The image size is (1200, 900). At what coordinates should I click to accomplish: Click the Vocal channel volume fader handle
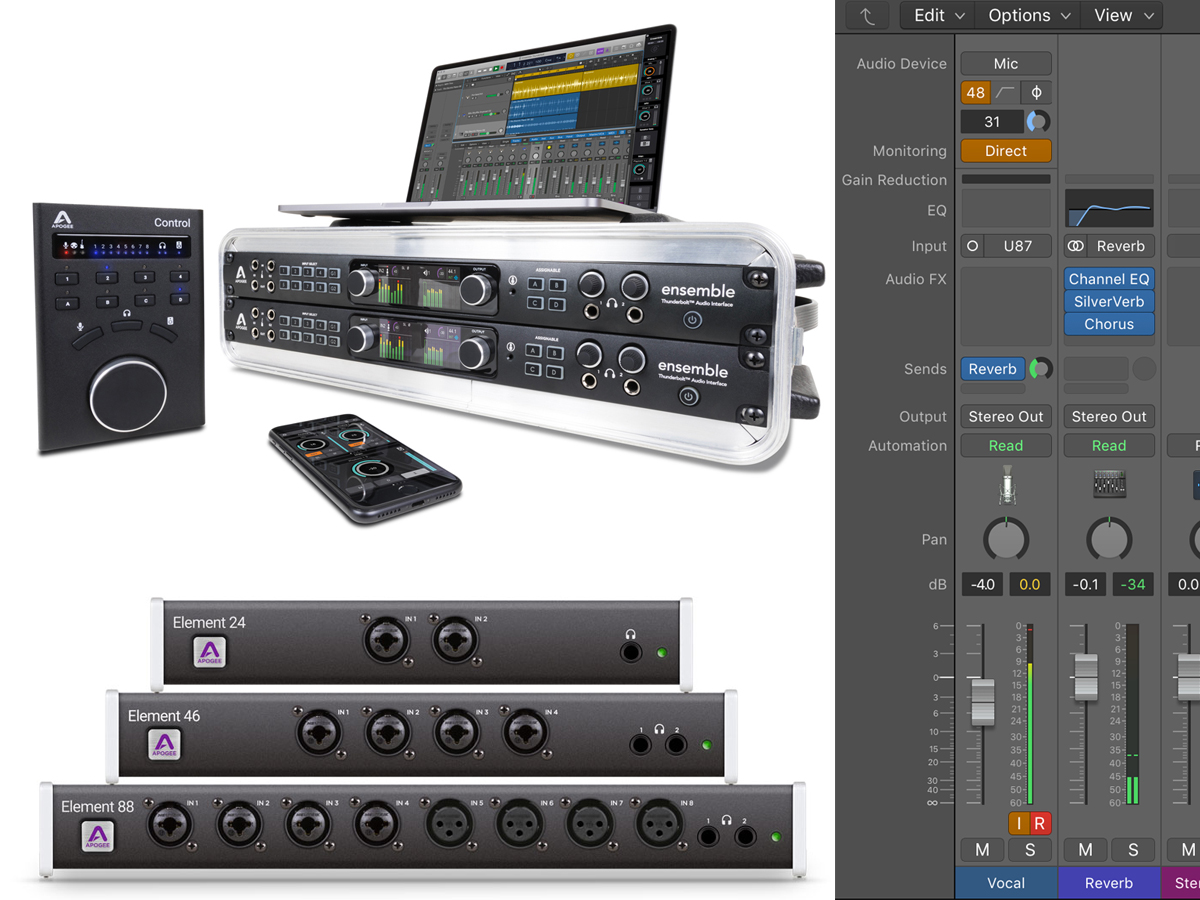tap(983, 701)
